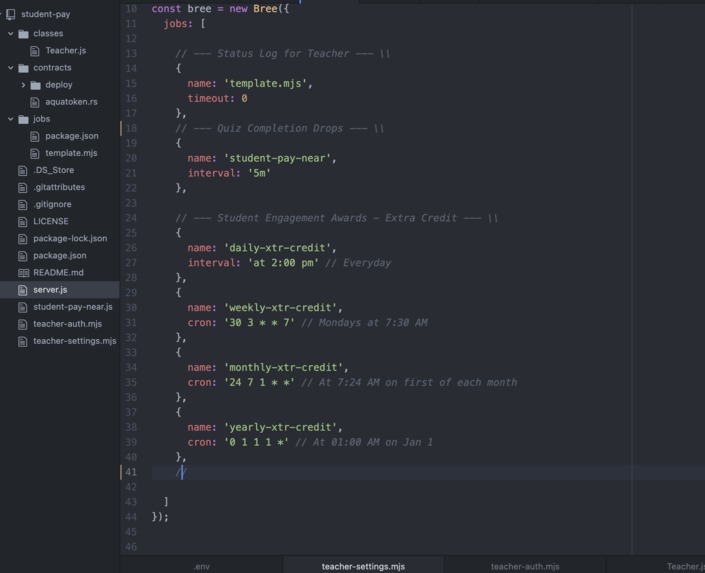Image resolution: width=705 pixels, height=573 pixels.
Task: Open aquatoken.rs file in tree
Action: point(71,102)
